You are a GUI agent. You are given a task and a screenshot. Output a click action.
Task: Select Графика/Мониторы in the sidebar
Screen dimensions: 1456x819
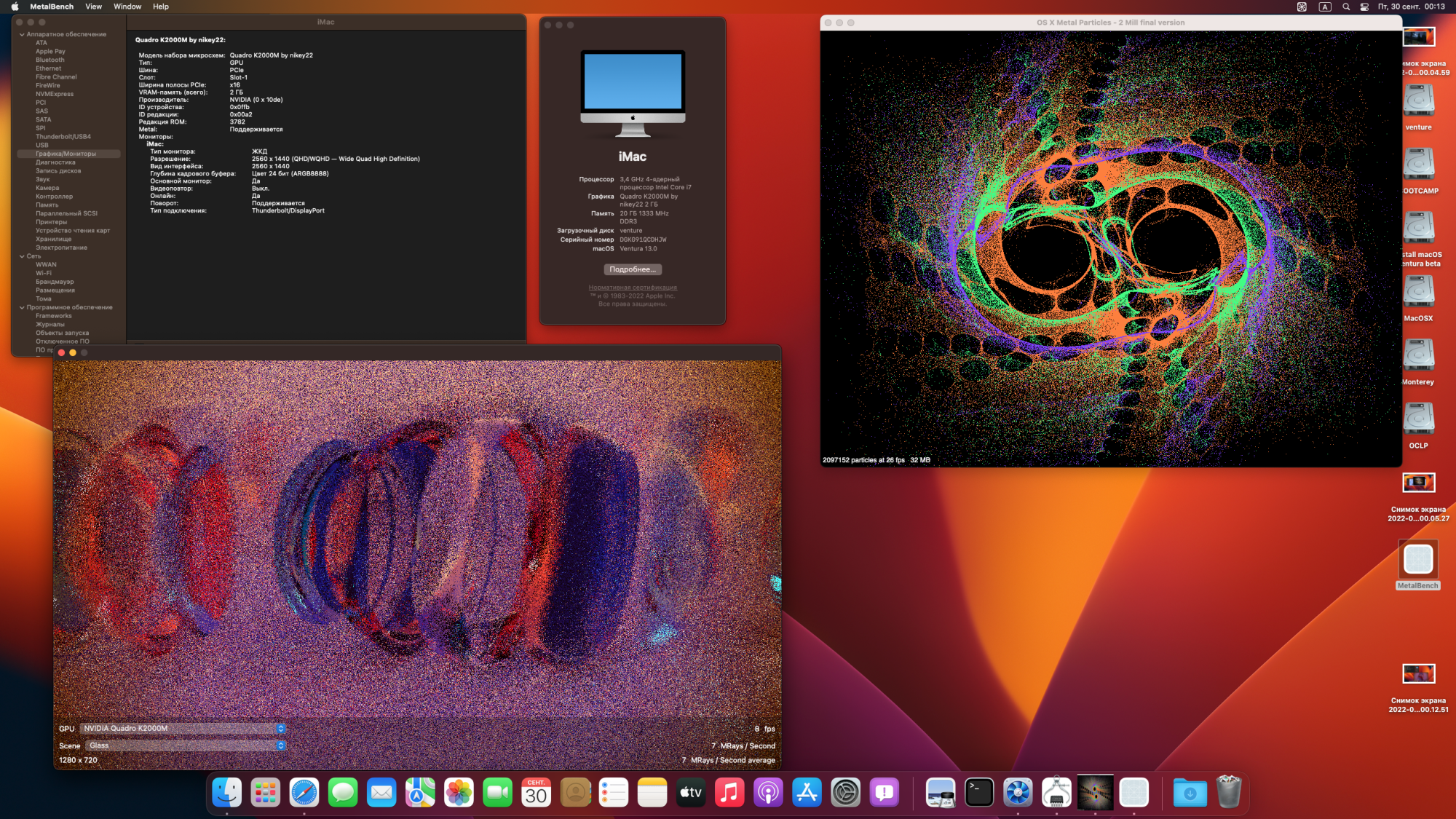coord(66,154)
